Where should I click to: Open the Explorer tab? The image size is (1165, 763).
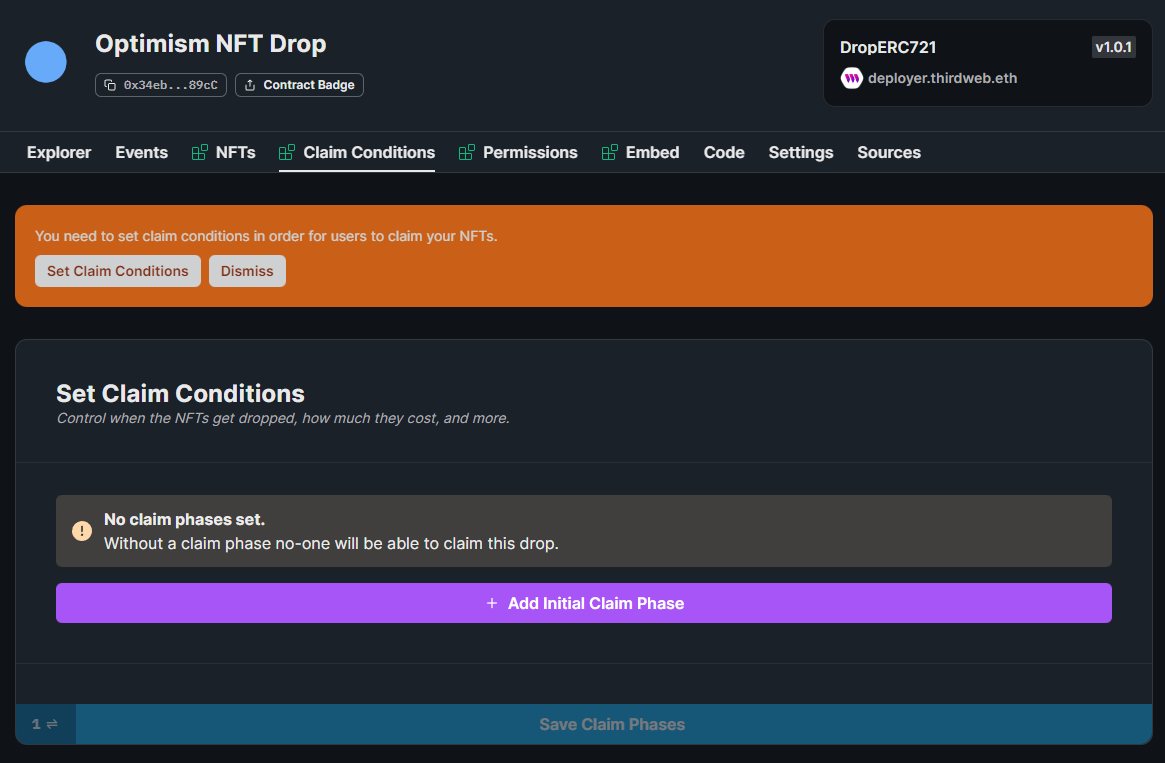59,152
